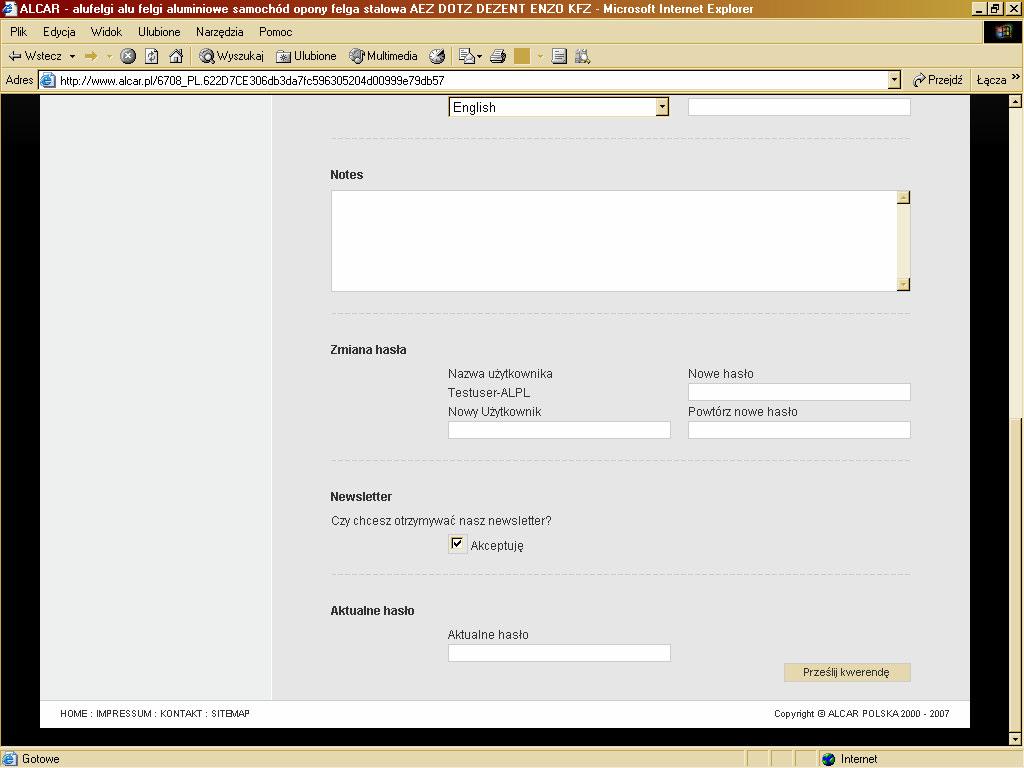Refresh the page with the reload icon

(x=152, y=56)
